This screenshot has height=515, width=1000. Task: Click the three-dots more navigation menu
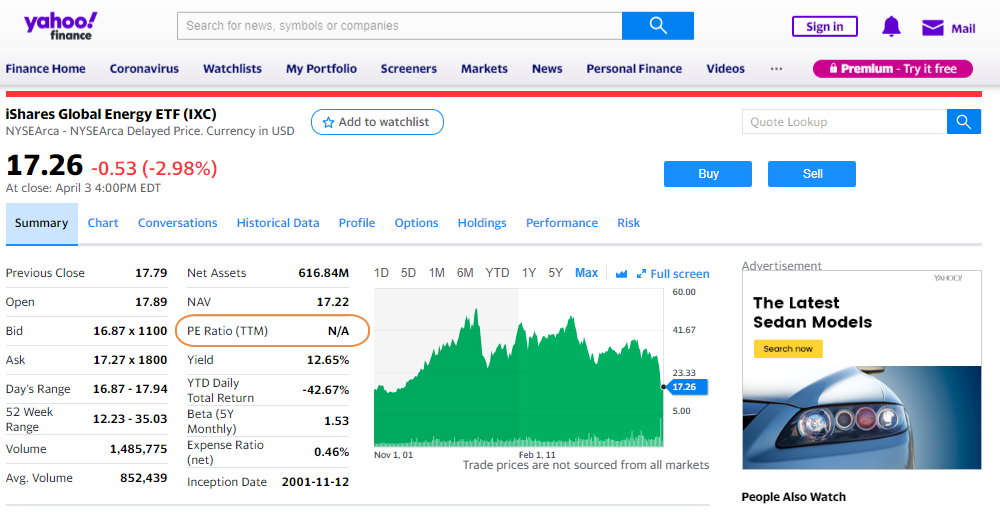[776, 69]
